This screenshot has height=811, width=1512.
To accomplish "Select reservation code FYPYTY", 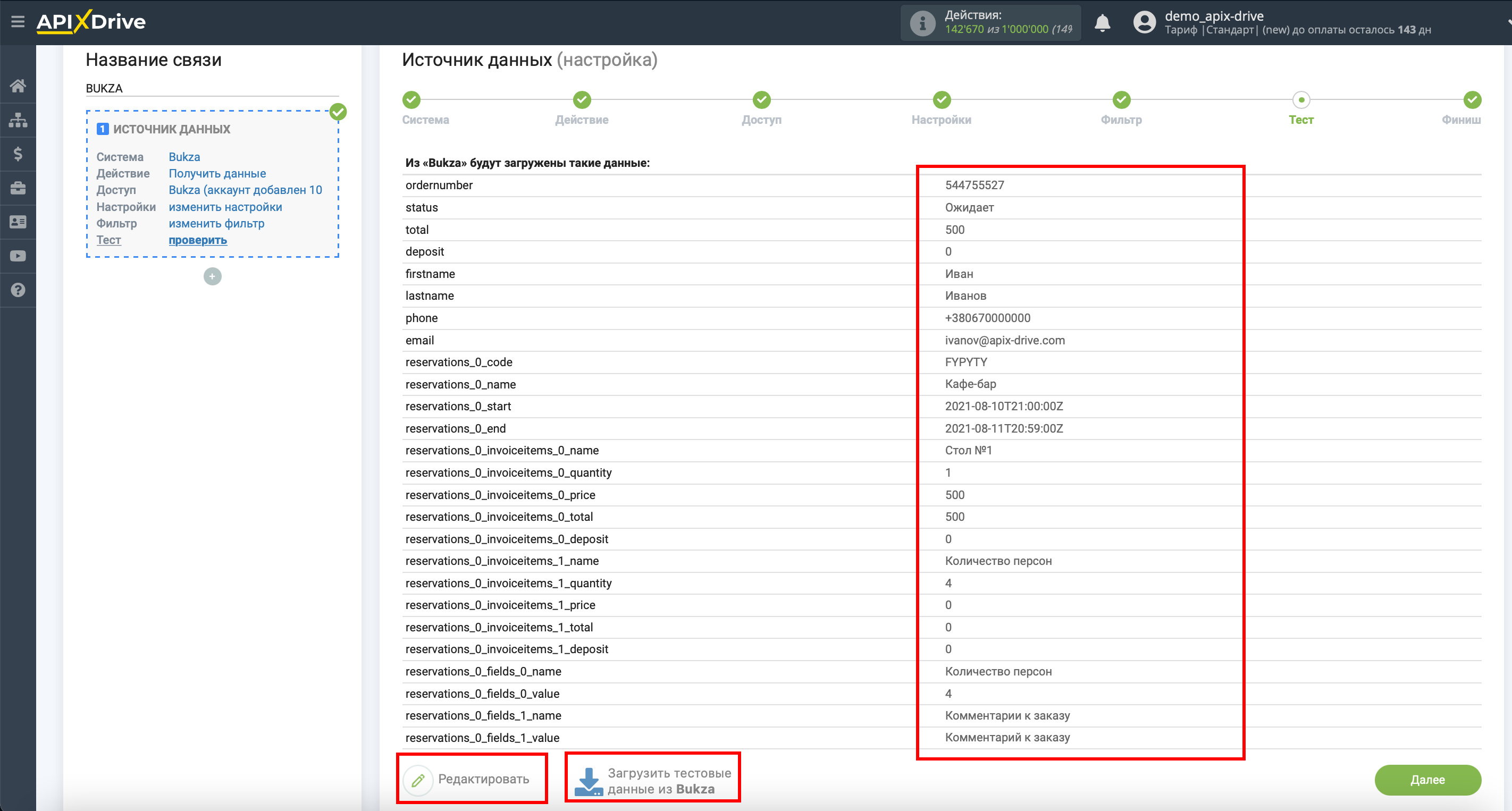I will click(966, 362).
